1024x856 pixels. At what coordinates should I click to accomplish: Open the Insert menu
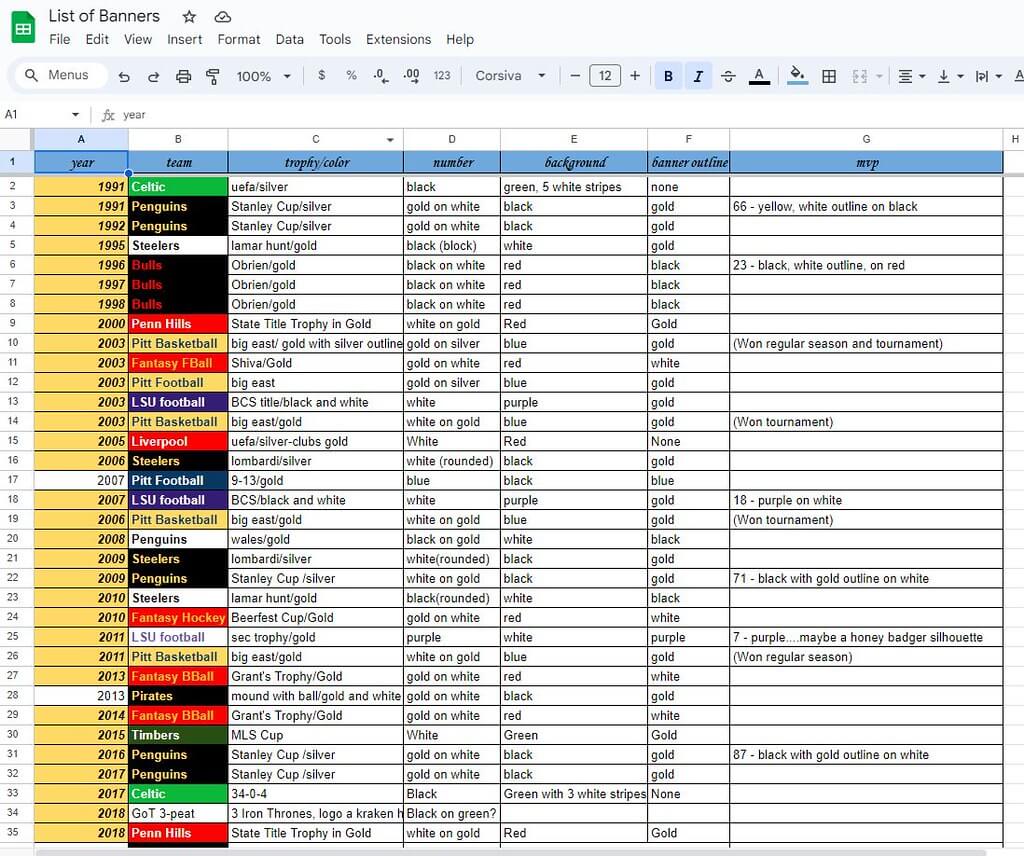pyautogui.click(x=184, y=39)
